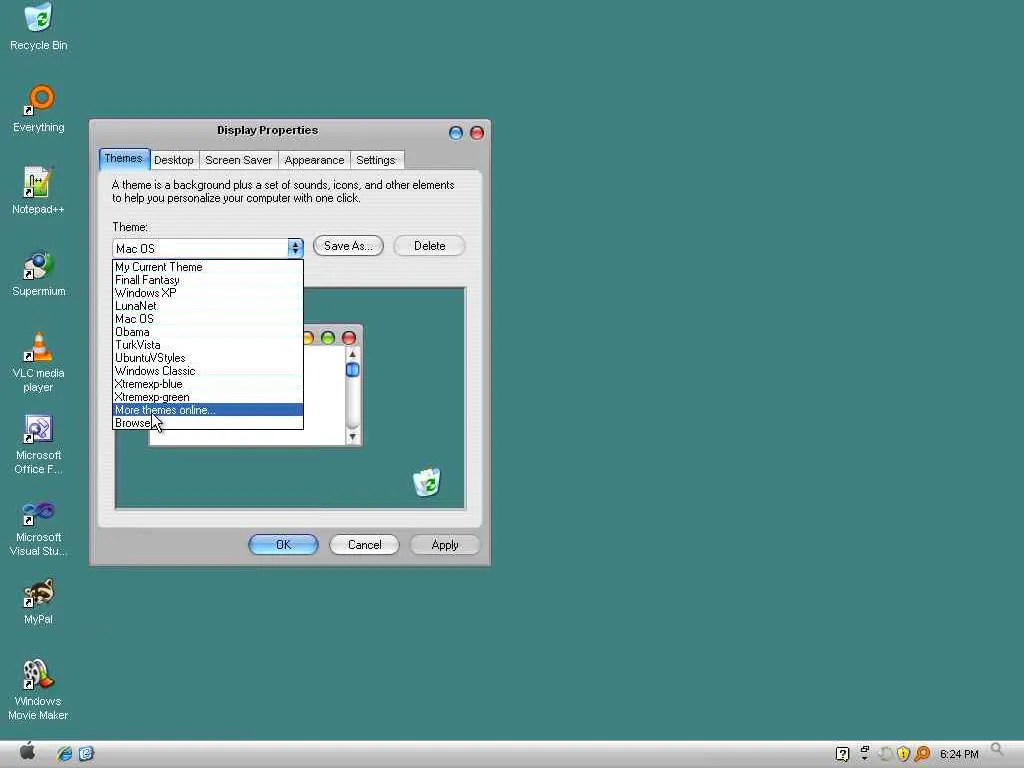This screenshot has height=768, width=1024.
Task: Open Everything orange magnifier tray icon
Action: click(x=922, y=754)
